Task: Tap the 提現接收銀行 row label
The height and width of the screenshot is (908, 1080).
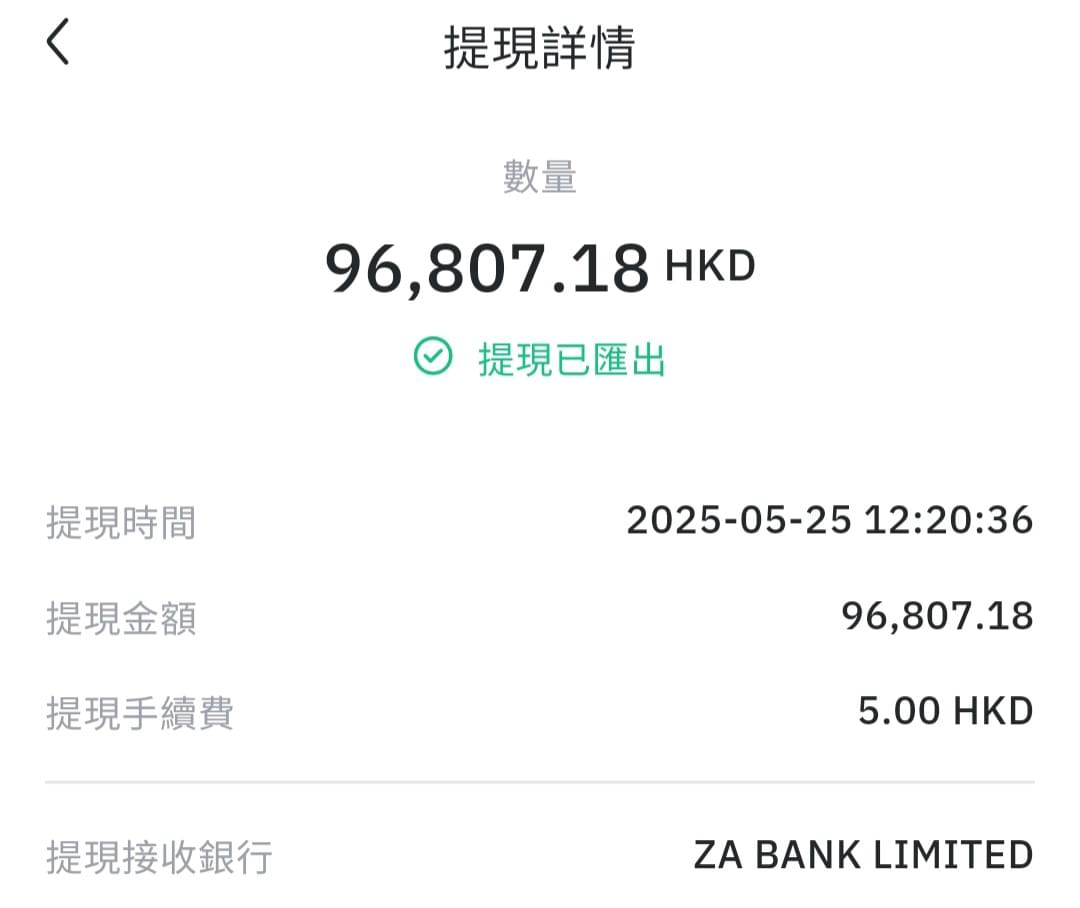Action: click(159, 857)
